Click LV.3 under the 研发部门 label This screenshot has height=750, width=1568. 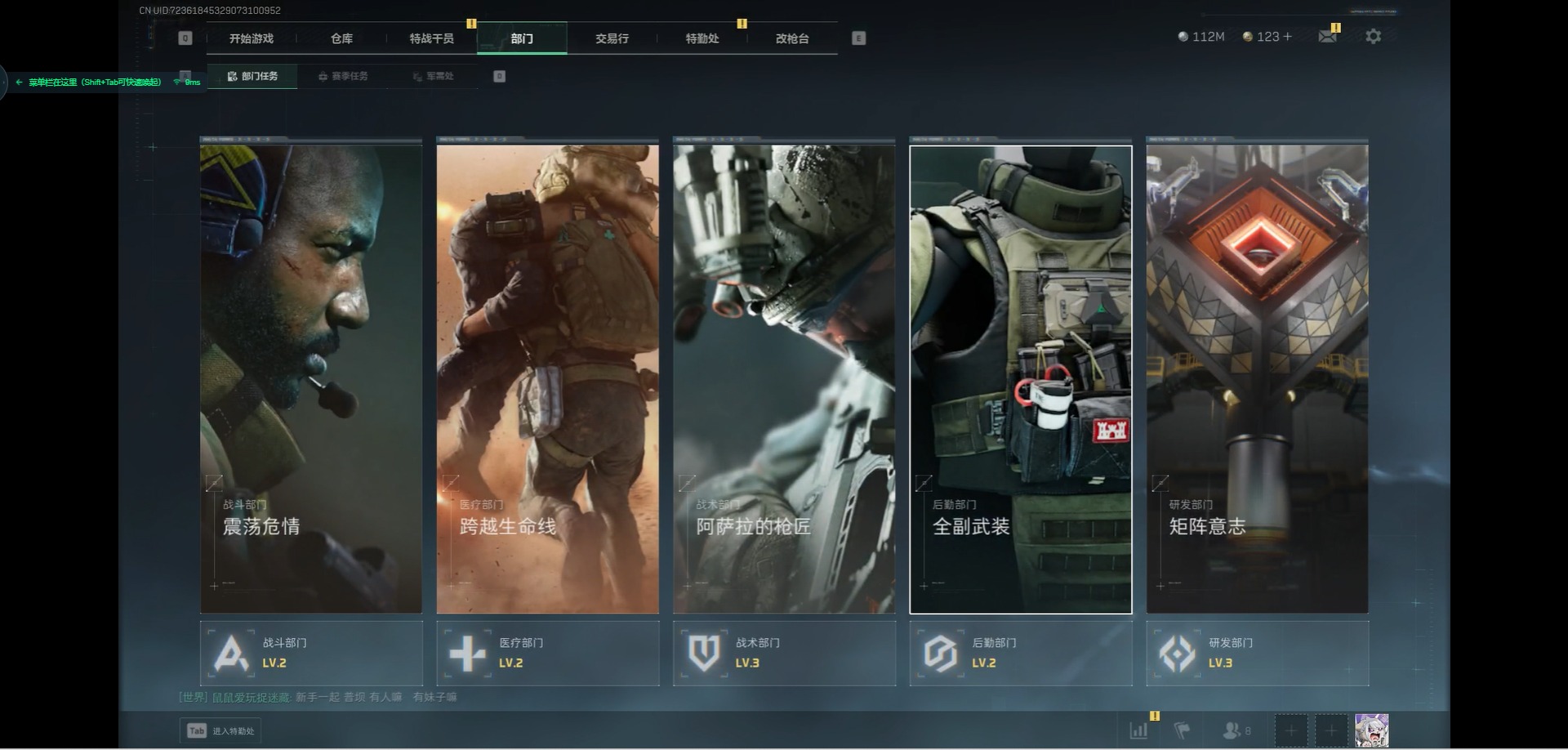[1221, 663]
